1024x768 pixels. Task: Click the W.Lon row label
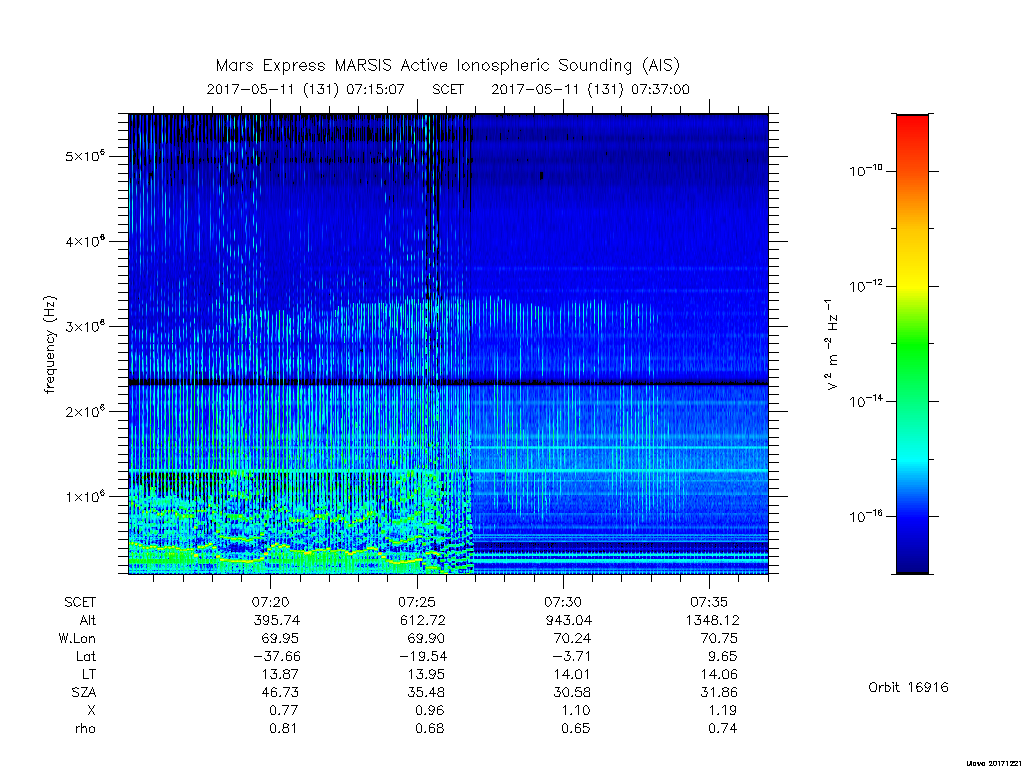click(76, 639)
